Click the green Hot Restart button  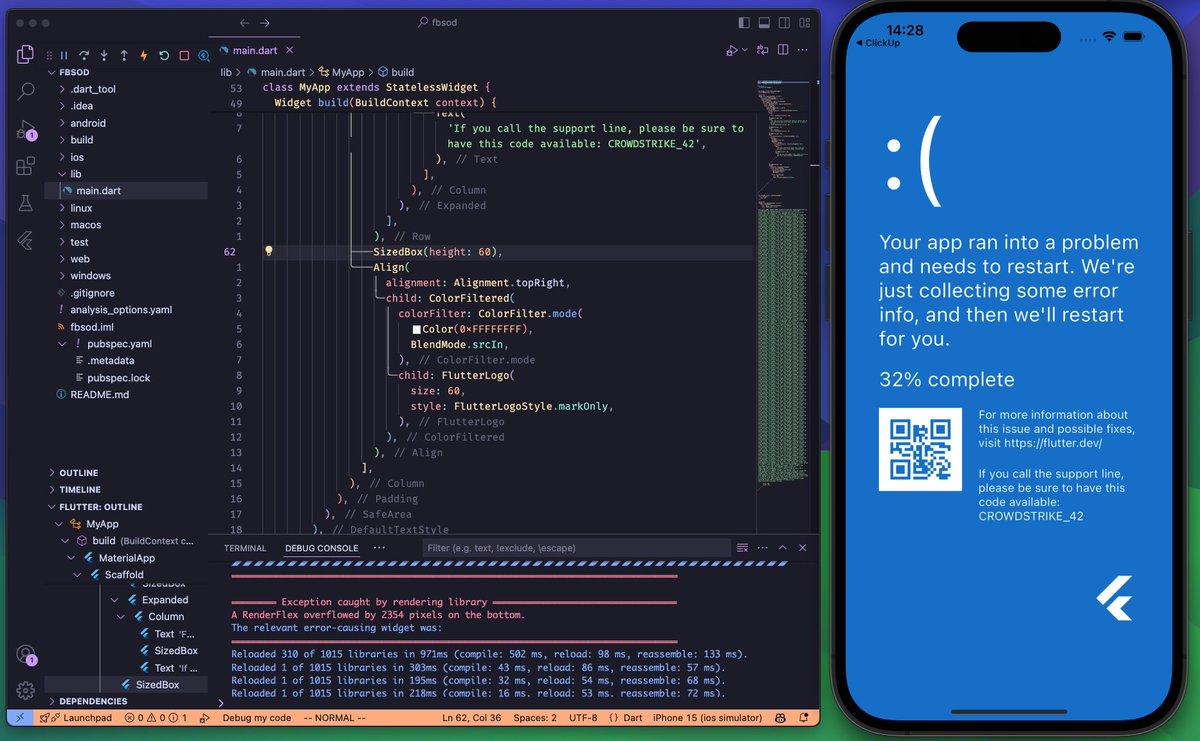[x=164, y=56]
